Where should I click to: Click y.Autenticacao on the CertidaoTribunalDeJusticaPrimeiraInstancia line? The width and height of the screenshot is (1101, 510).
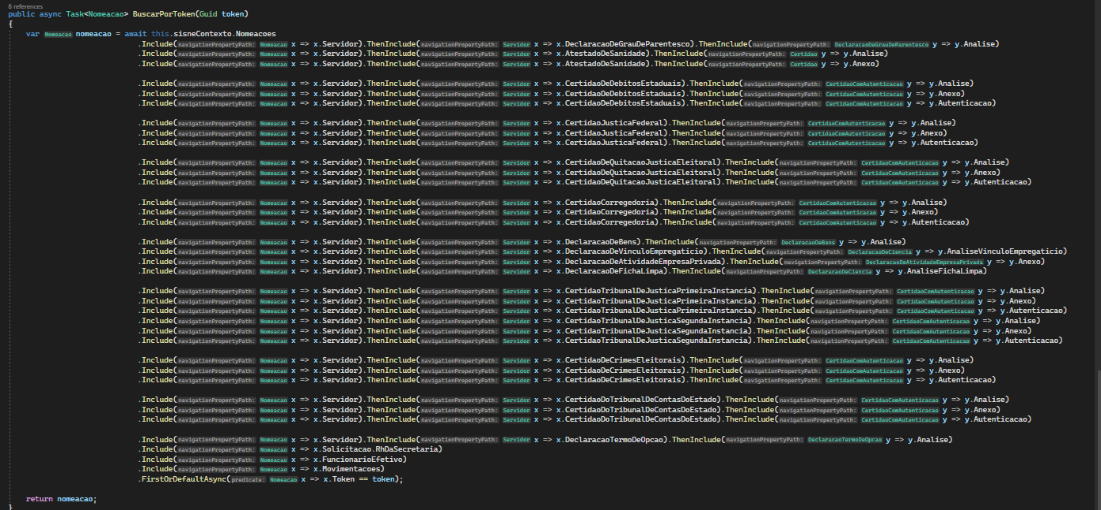[x=1034, y=310]
